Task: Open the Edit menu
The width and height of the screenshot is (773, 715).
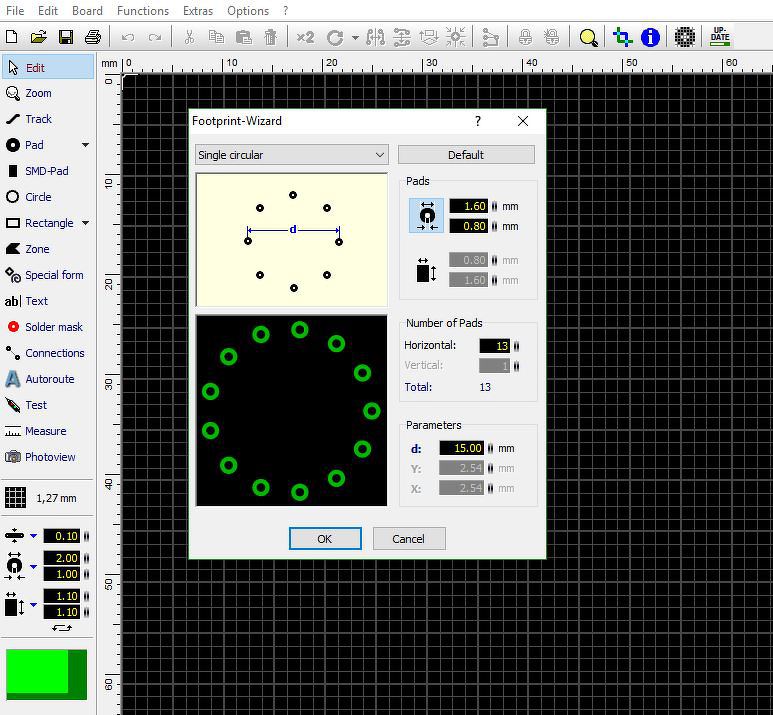Action: (x=48, y=10)
